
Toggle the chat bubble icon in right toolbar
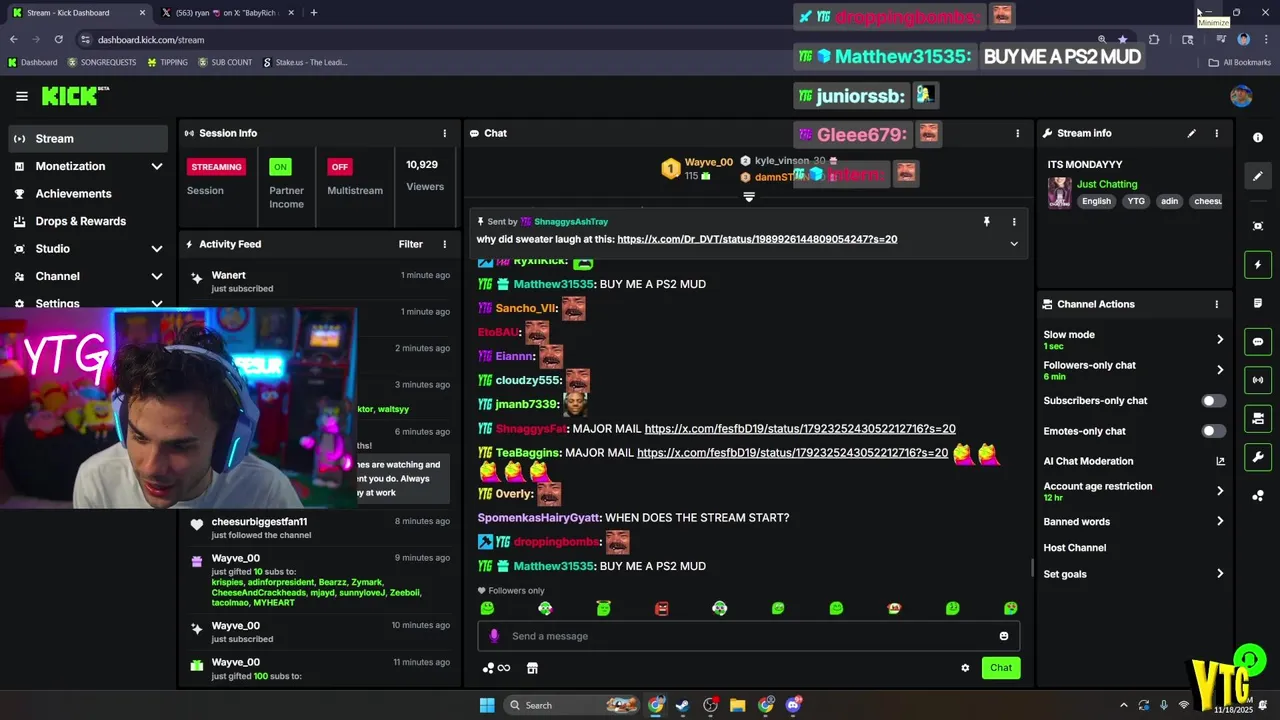pos(1258,342)
